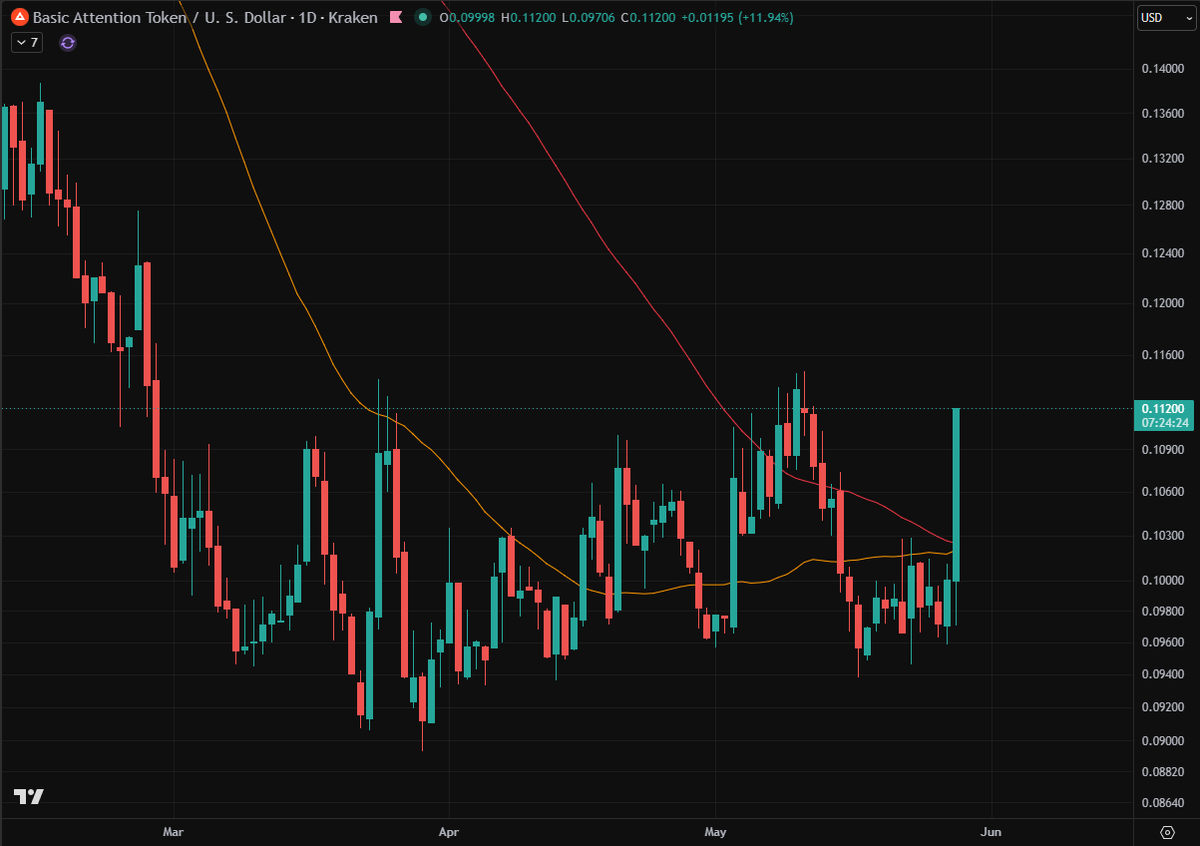Open chart settings gear icon at bottom right
This screenshot has height=846, width=1200.
tap(1167, 832)
